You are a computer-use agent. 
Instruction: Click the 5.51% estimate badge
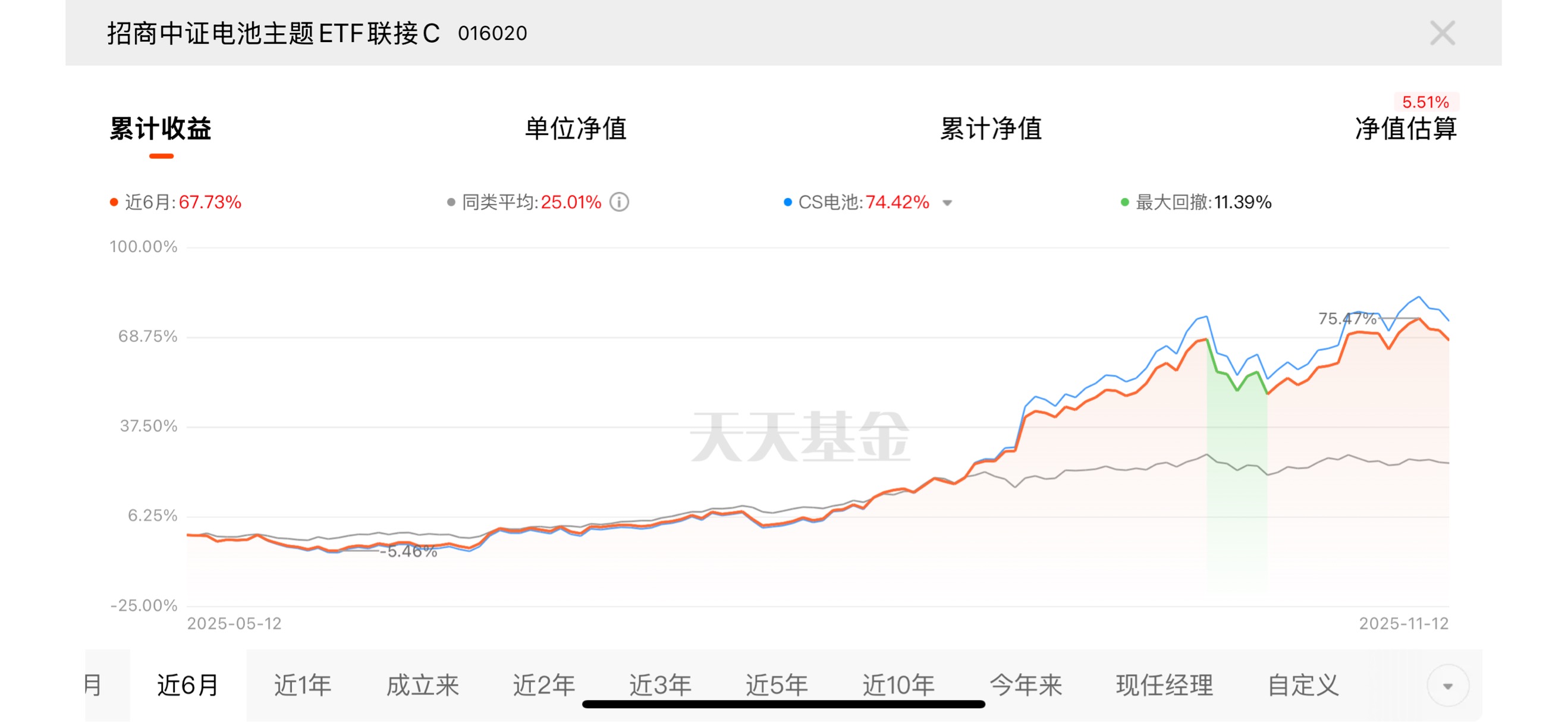click(x=1425, y=102)
